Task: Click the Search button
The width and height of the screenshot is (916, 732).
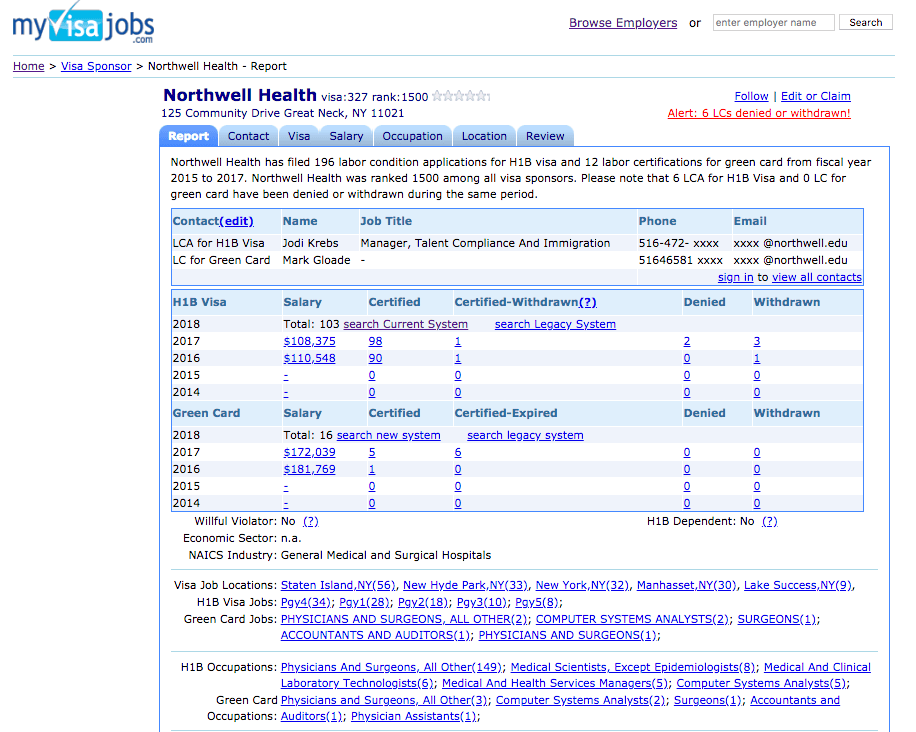Action: 865,23
